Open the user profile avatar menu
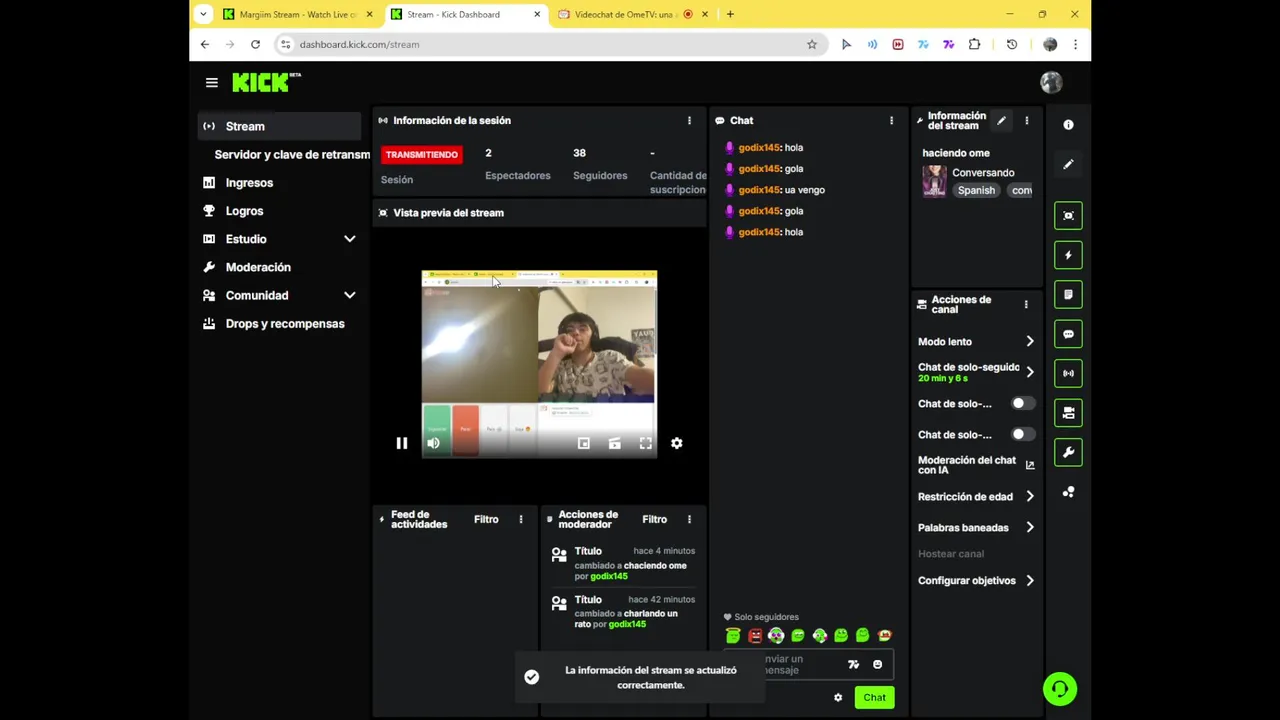Screen dimensions: 1280x720 [1051, 83]
